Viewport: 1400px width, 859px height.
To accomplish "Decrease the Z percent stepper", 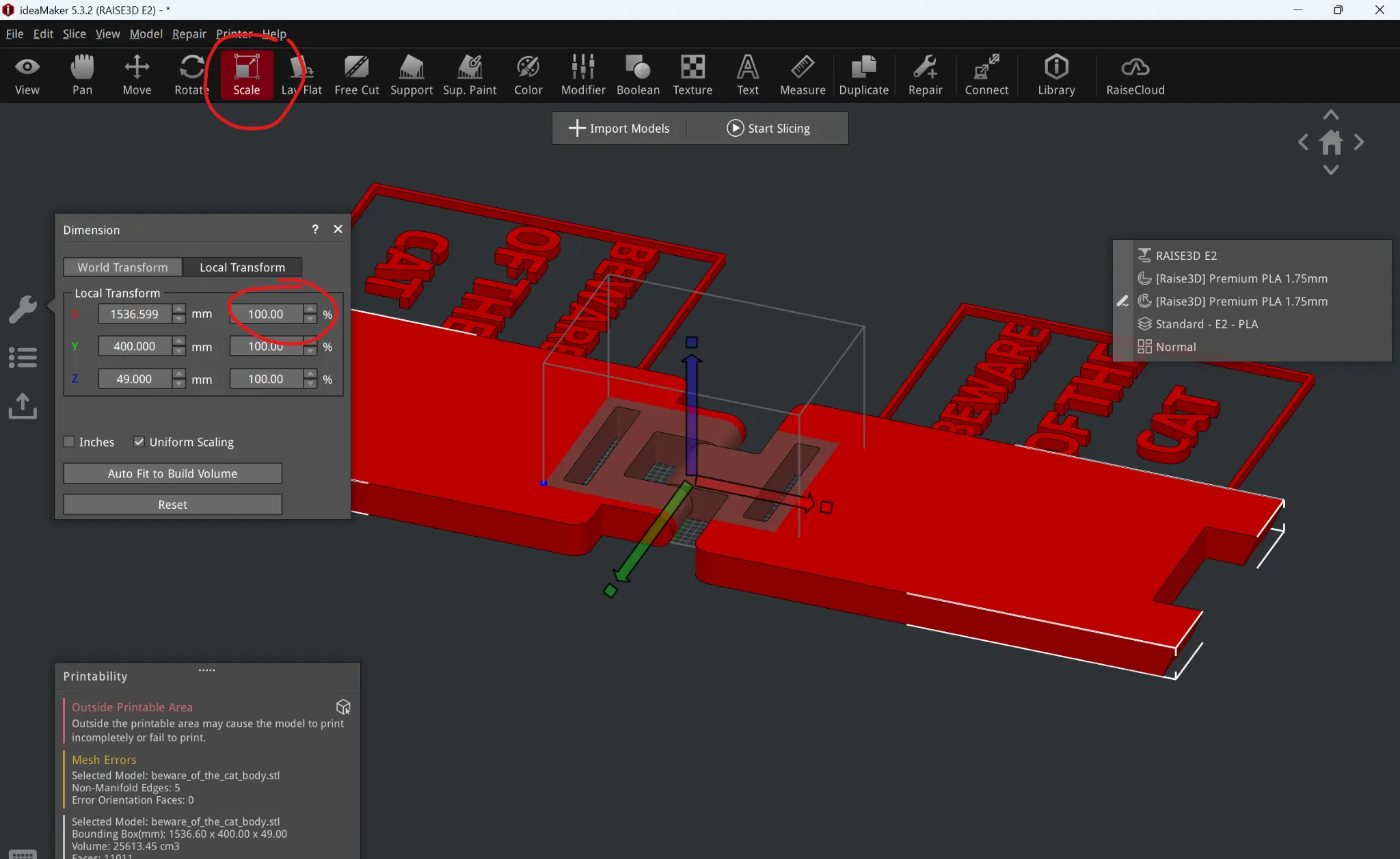I will click(x=310, y=384).
